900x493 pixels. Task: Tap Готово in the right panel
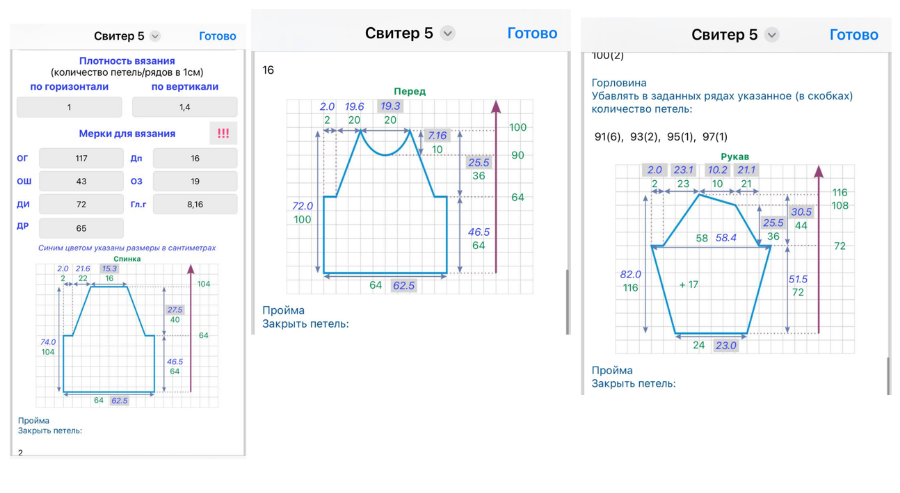[x=853, y=35]
